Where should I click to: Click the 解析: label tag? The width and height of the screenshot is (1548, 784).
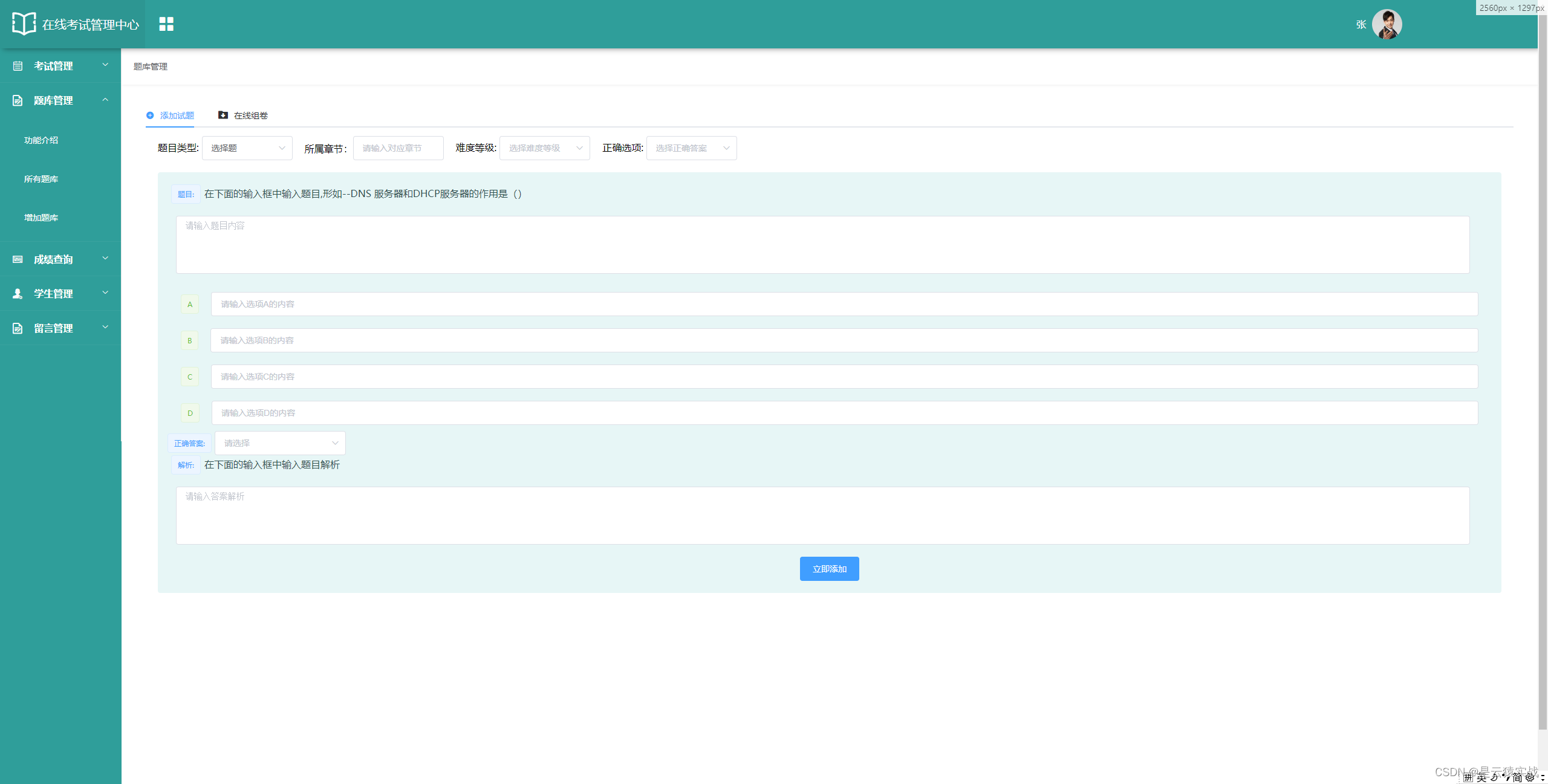[186, 465]
